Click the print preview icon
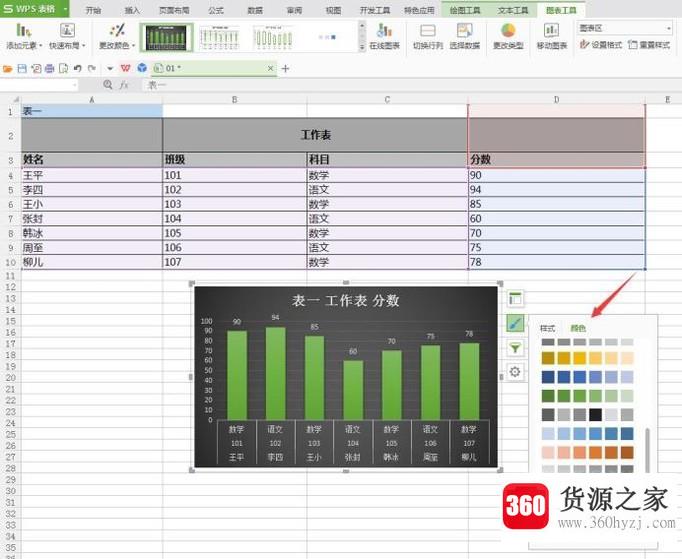This screenshot has width=682, height=559. (64, 69)
